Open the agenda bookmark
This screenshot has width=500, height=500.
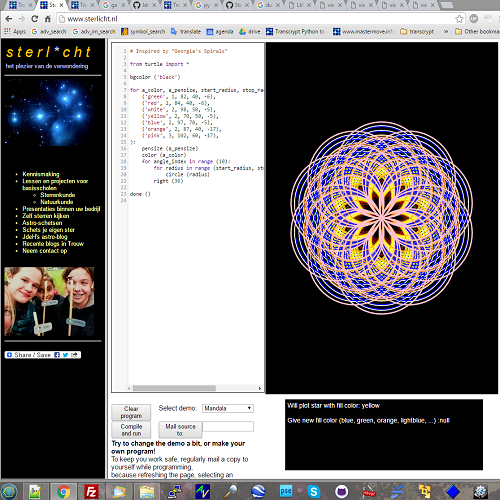pyautogui.click(x=220, y=32)
